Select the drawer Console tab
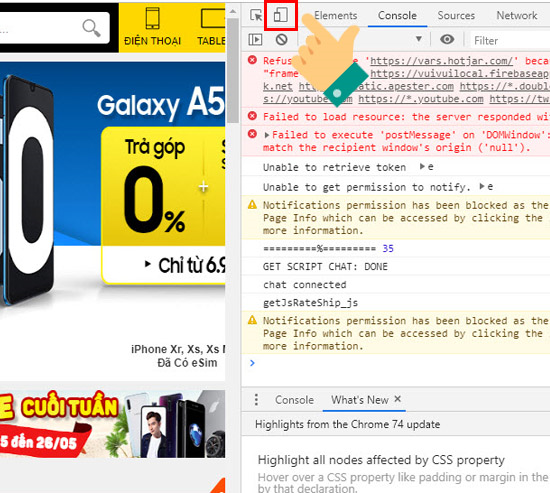The image size is (550, 493). coord(294,400)
